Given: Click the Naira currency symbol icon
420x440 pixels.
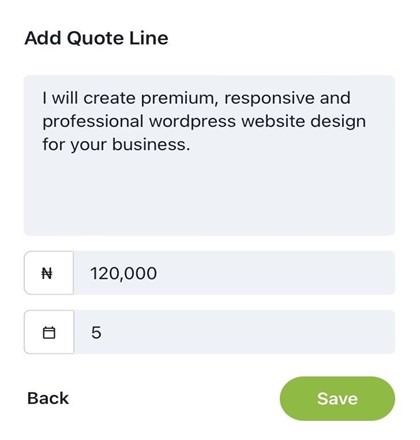Looking at the screenshot, I should coord(47,274).
